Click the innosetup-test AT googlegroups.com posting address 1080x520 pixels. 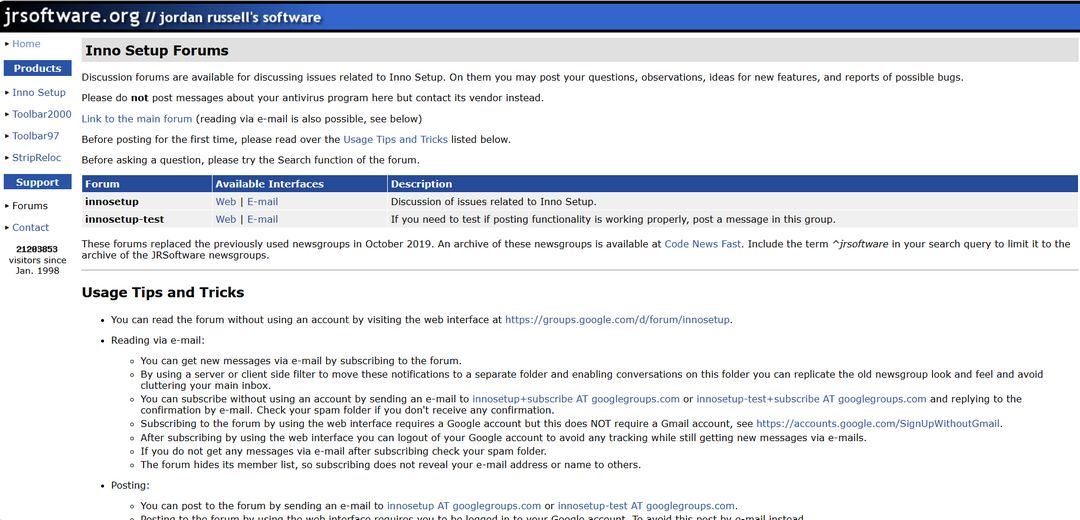point(646,506)
